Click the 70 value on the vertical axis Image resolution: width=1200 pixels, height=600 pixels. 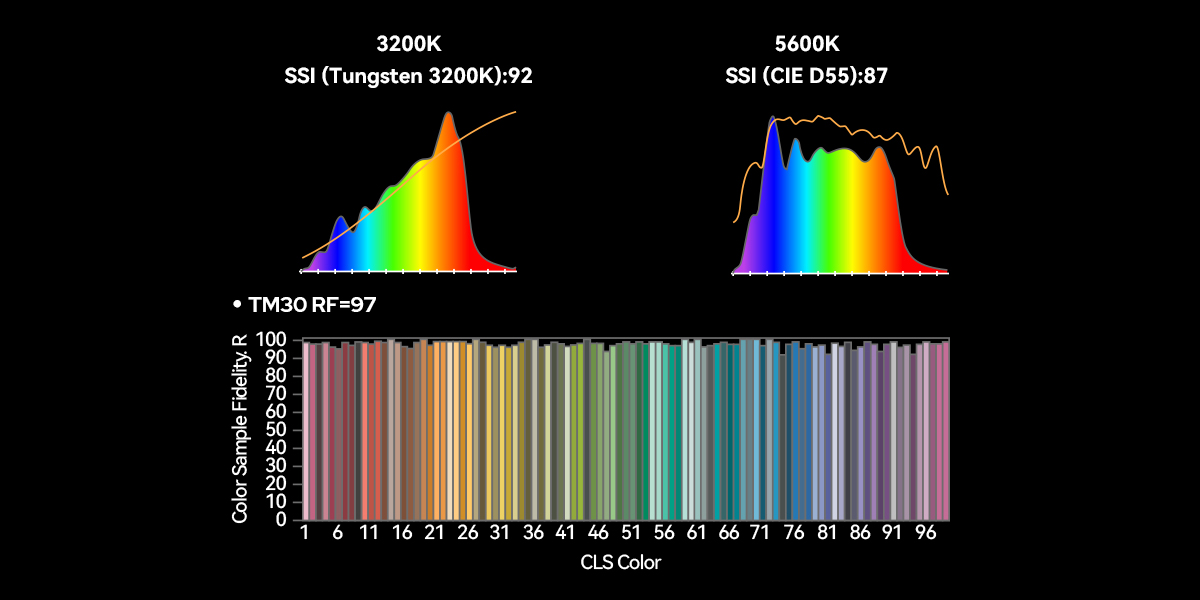[276, 394]
